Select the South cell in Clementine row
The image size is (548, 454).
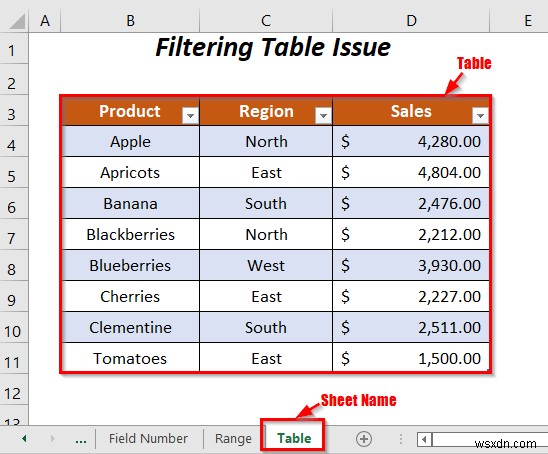coord(266,327)
